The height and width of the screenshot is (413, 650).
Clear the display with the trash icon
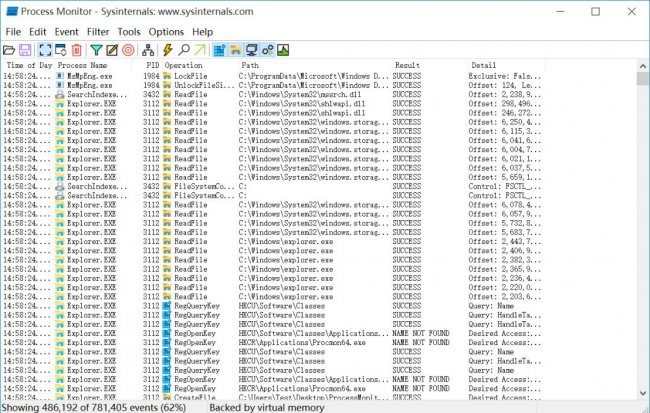click(77, 50)
